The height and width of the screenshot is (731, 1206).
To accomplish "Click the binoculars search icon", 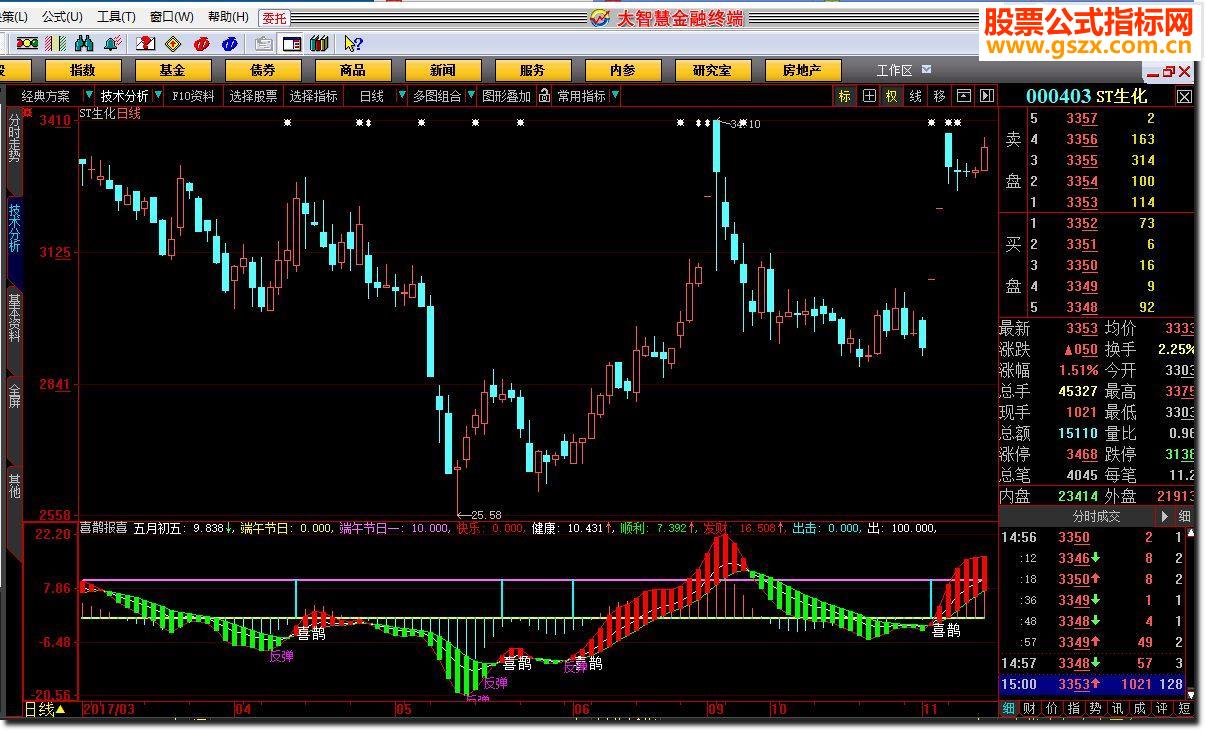I will coord(85,43).
